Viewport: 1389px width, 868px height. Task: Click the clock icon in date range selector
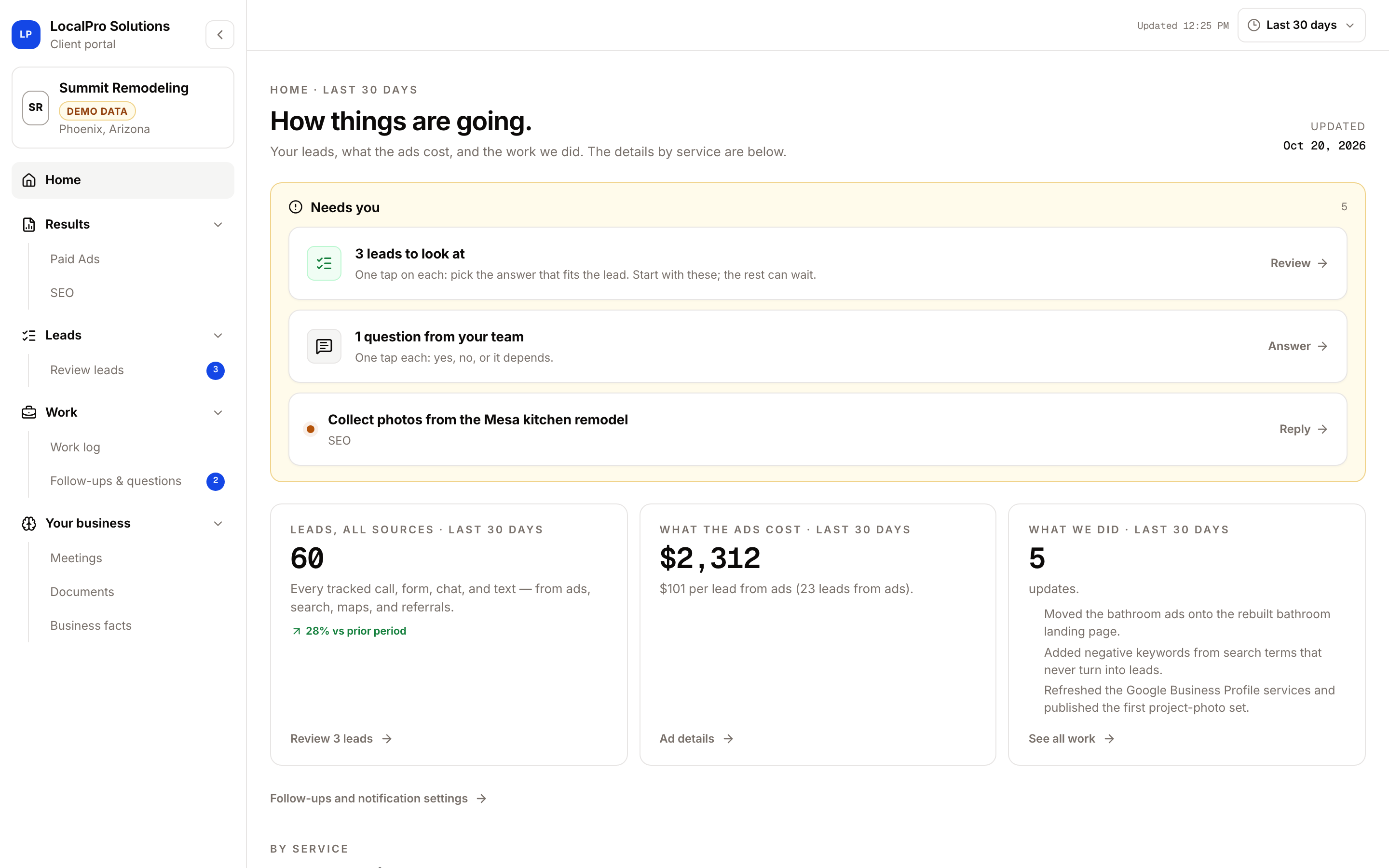click(x=1254, y=25)
